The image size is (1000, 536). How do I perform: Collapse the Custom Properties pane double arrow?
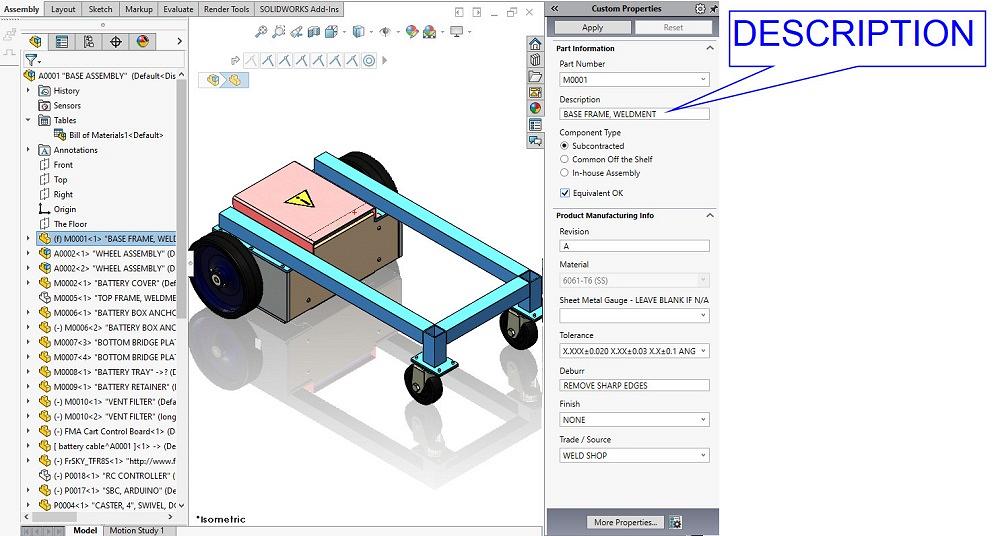pyautogui.click(x=555, y=9)
